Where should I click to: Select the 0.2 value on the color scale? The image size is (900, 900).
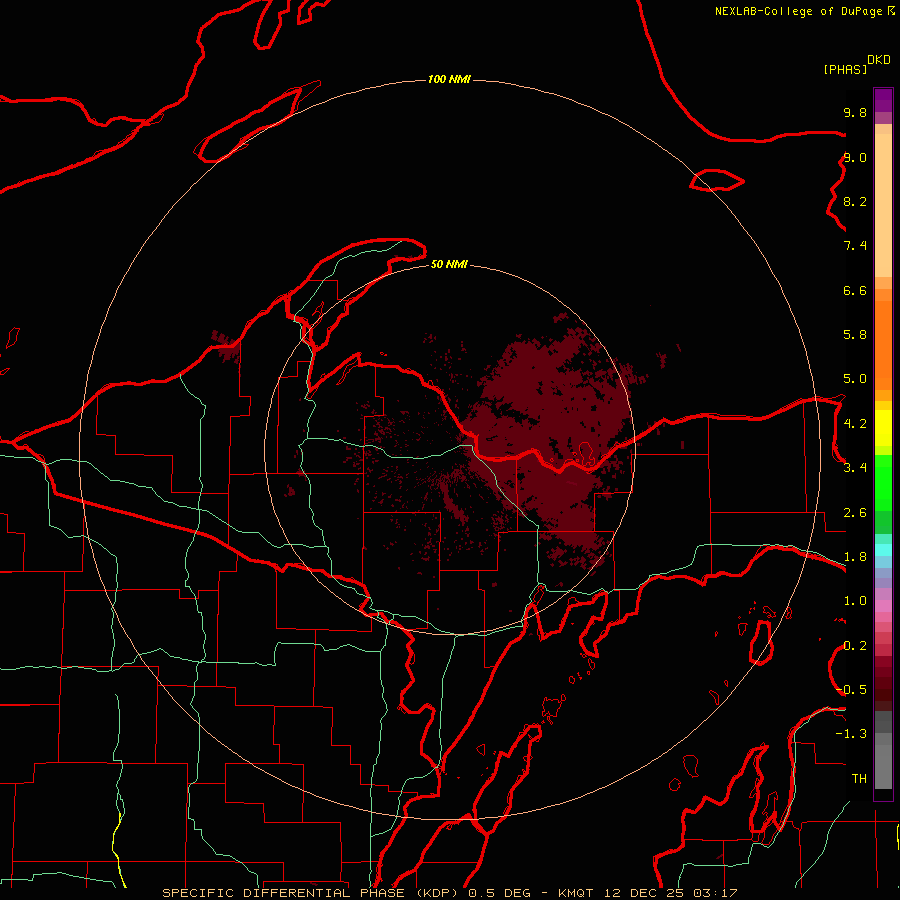855,646
